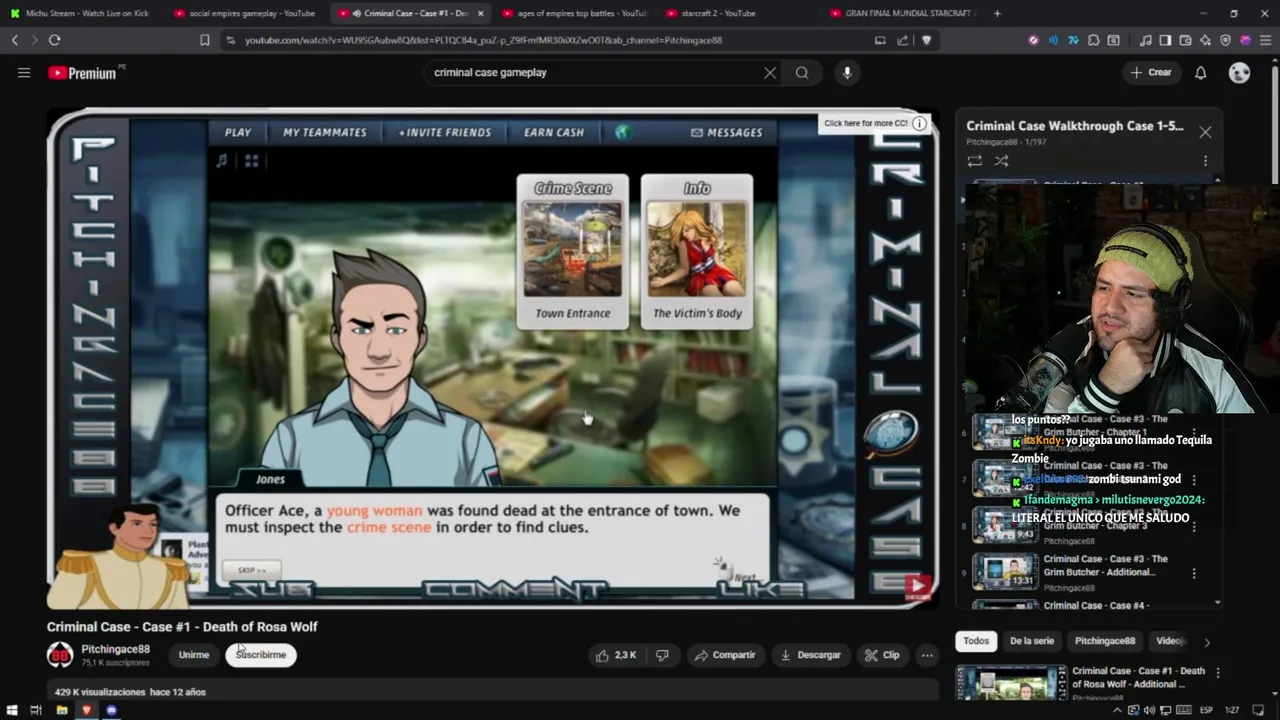The width and height of the screenshot is (1280, 720).
Task: Open playlist more options menu
Action: coord(1205,161)
